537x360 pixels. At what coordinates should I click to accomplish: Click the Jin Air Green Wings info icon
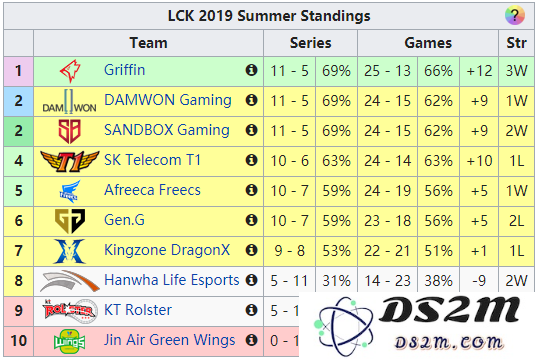click(x=251, y=340)
